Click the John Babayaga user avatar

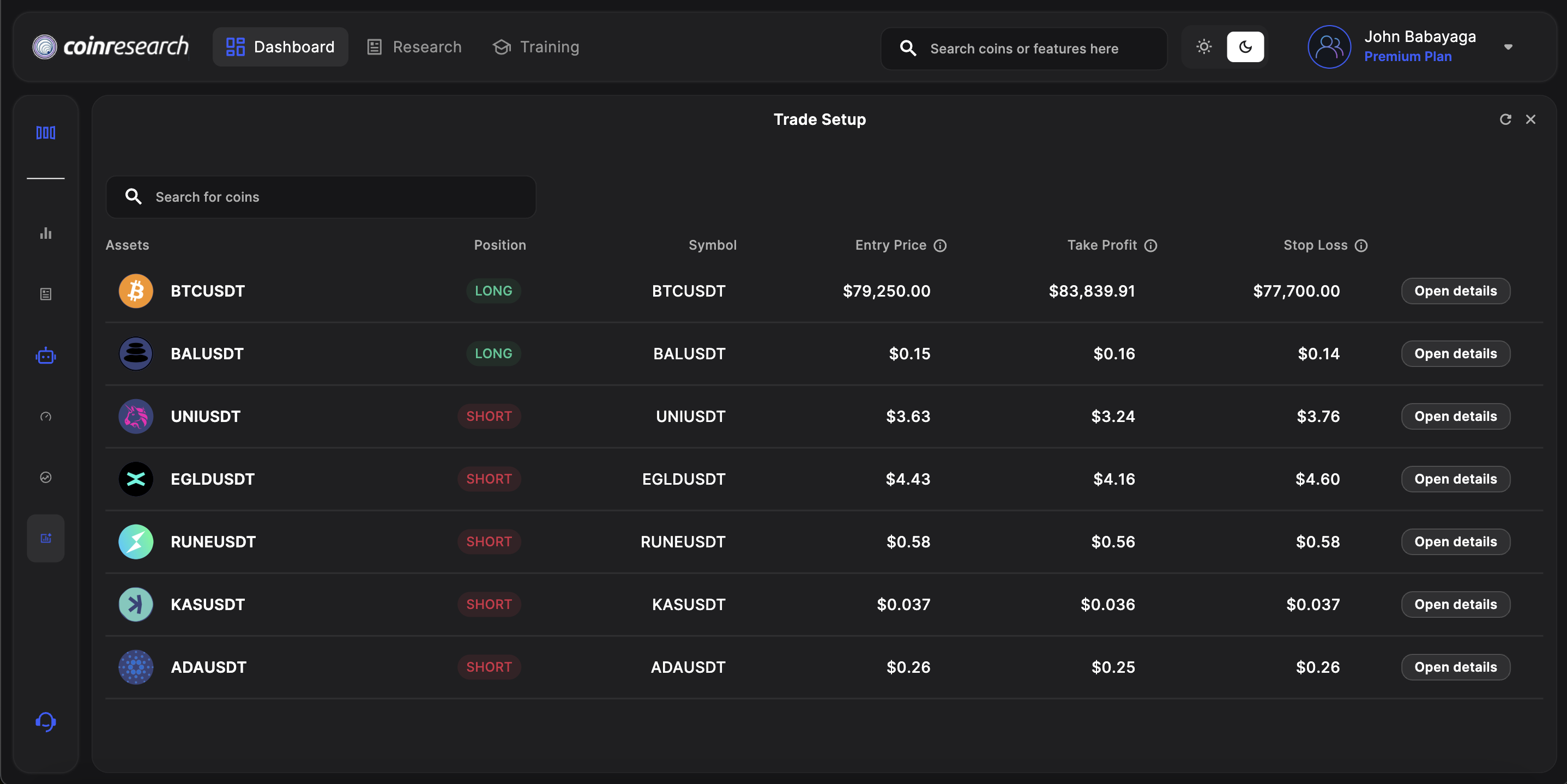click(x=1329, y=47)
